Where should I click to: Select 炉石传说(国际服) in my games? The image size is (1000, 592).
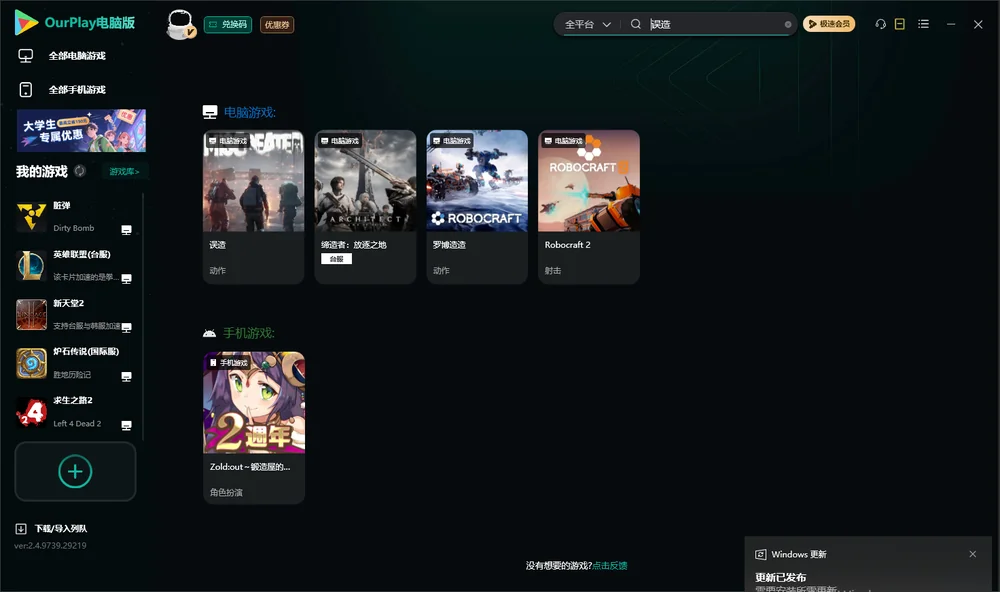[x=75, y=363]
